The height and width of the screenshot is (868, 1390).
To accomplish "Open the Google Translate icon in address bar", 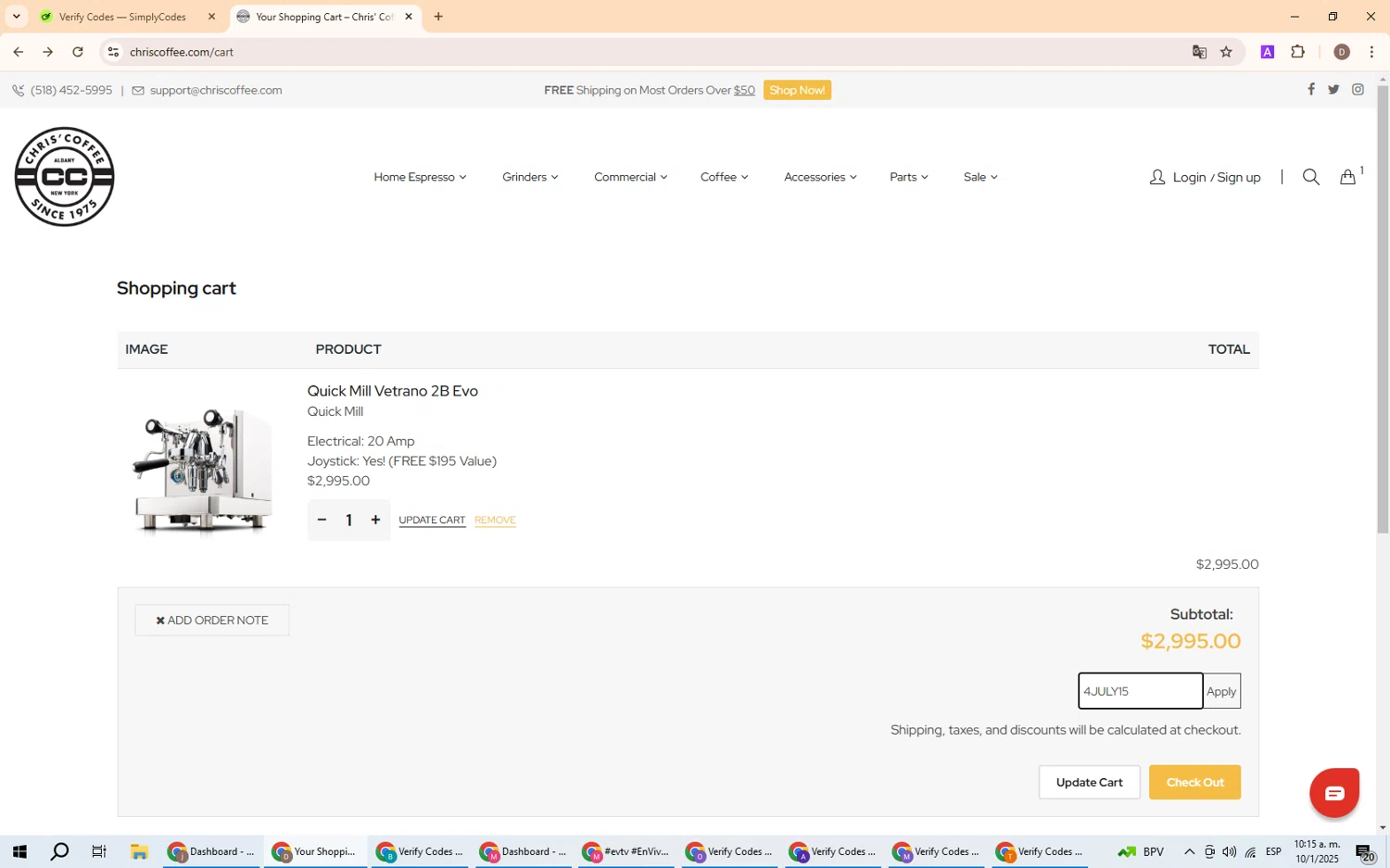I will click(x=1199, y=52).
